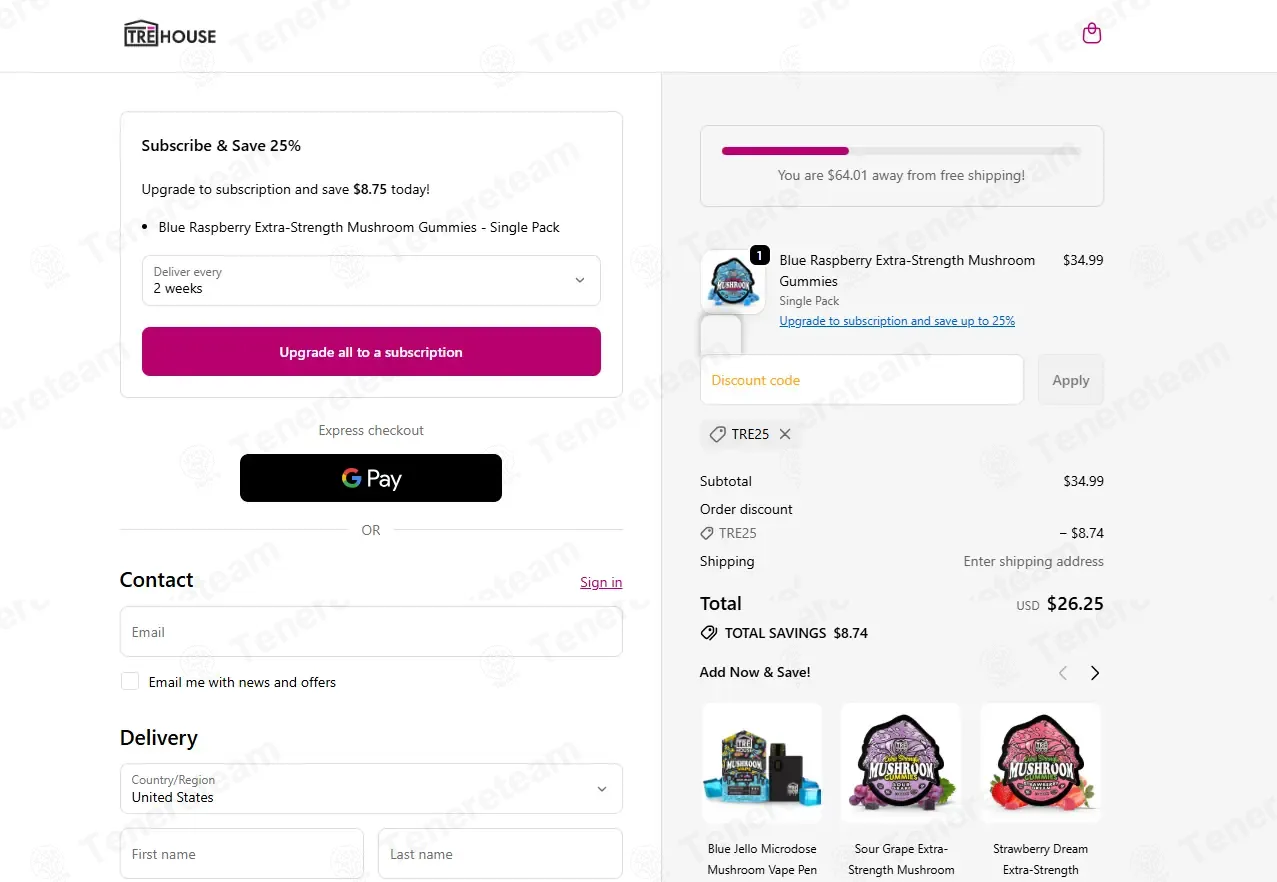The width and height of the screenshot is (1277, 882).
Task: Click the 'Enter shipping address' text
Action: coord(1034,561)
